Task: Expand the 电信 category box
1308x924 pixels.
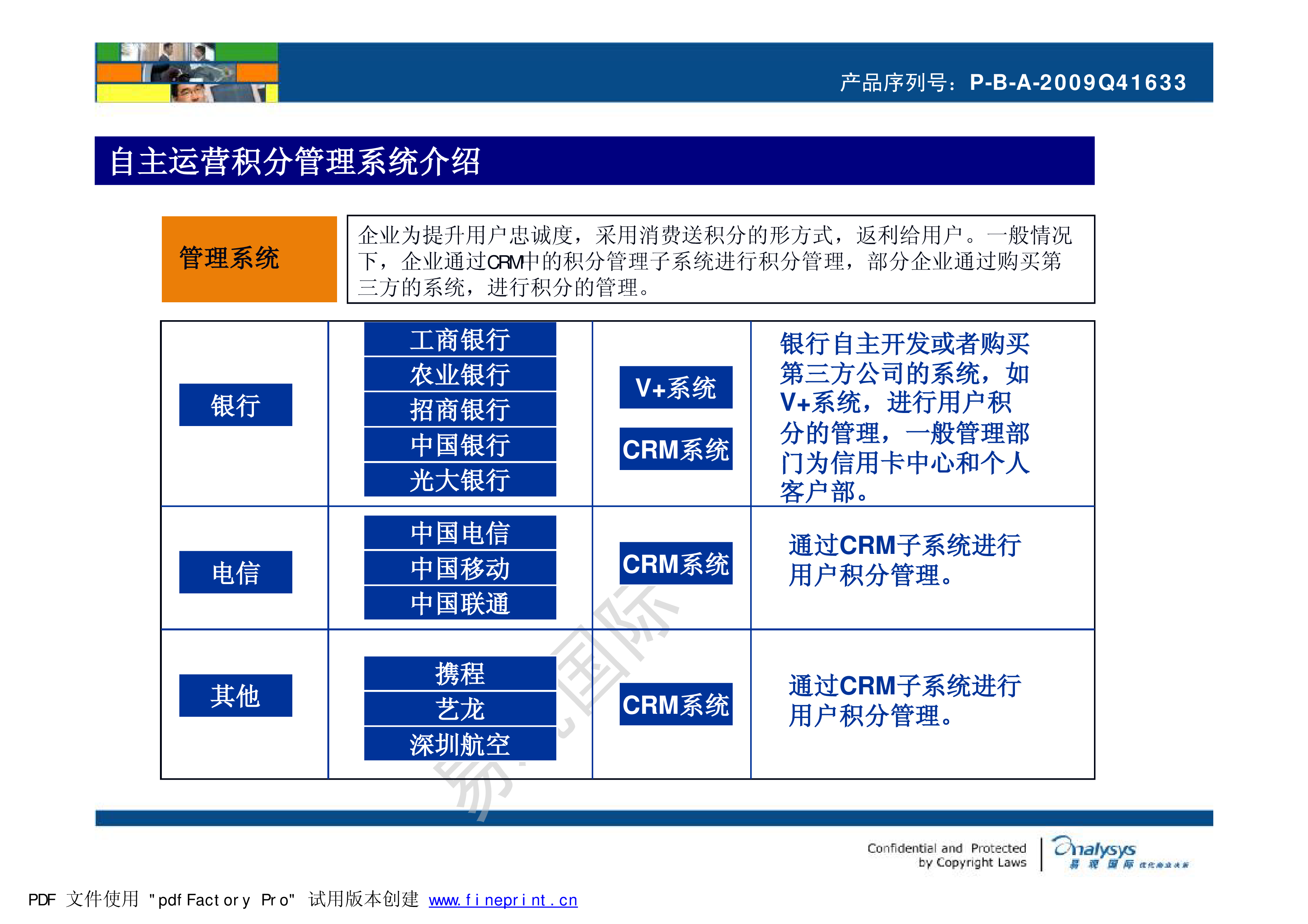Action: [x=236, y=572]
